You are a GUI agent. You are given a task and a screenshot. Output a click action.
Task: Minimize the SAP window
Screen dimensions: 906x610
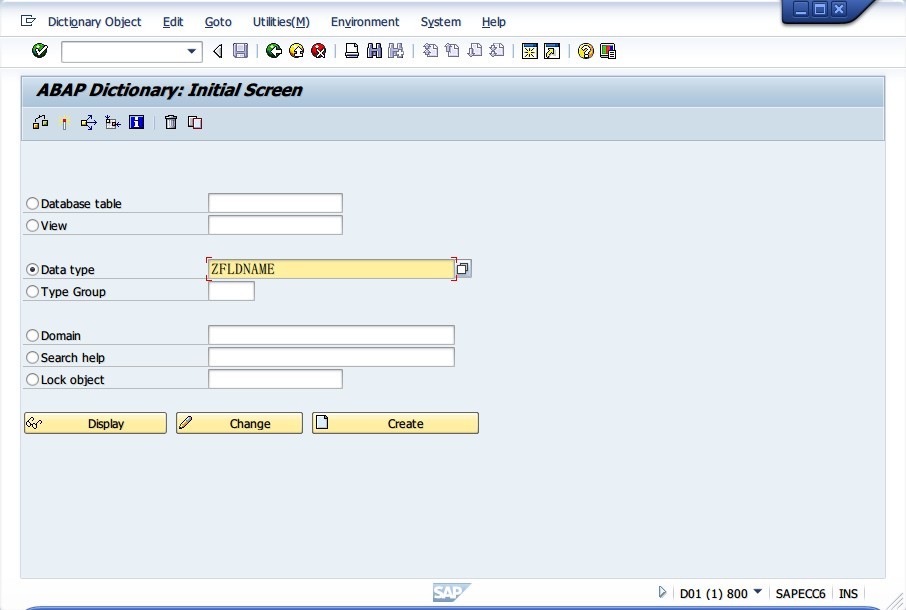tap(801, 9)
